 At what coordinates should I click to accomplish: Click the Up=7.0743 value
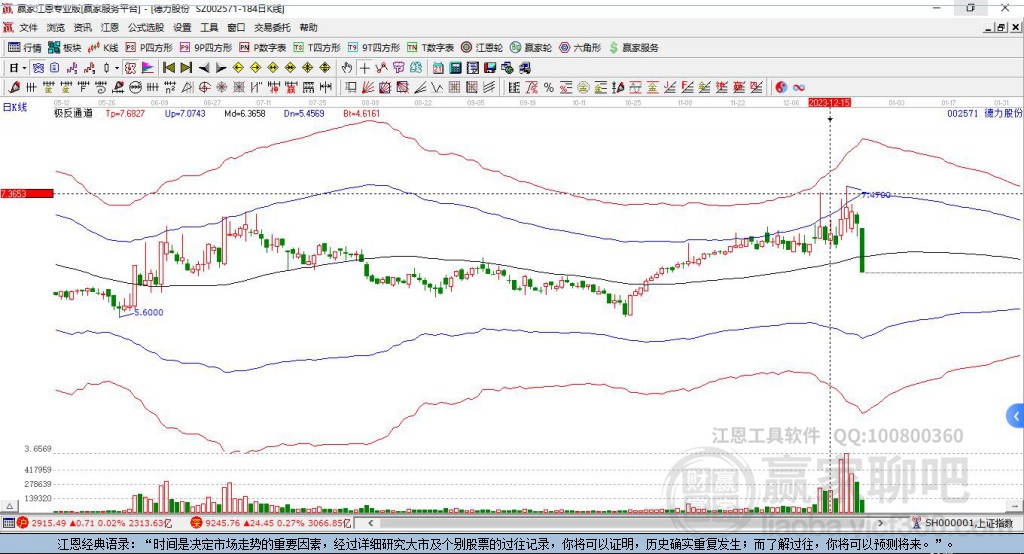click(185, 113)
